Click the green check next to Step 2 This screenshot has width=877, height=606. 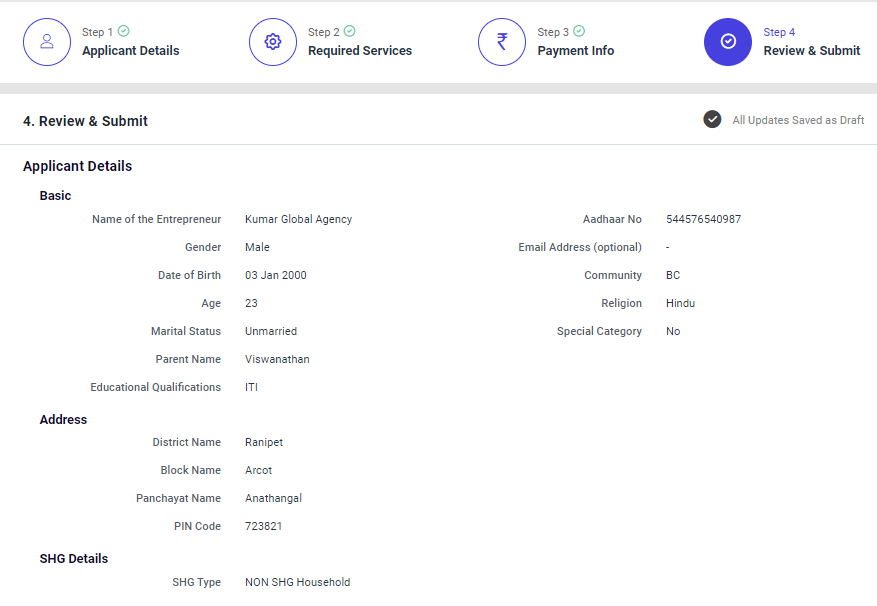350,32
